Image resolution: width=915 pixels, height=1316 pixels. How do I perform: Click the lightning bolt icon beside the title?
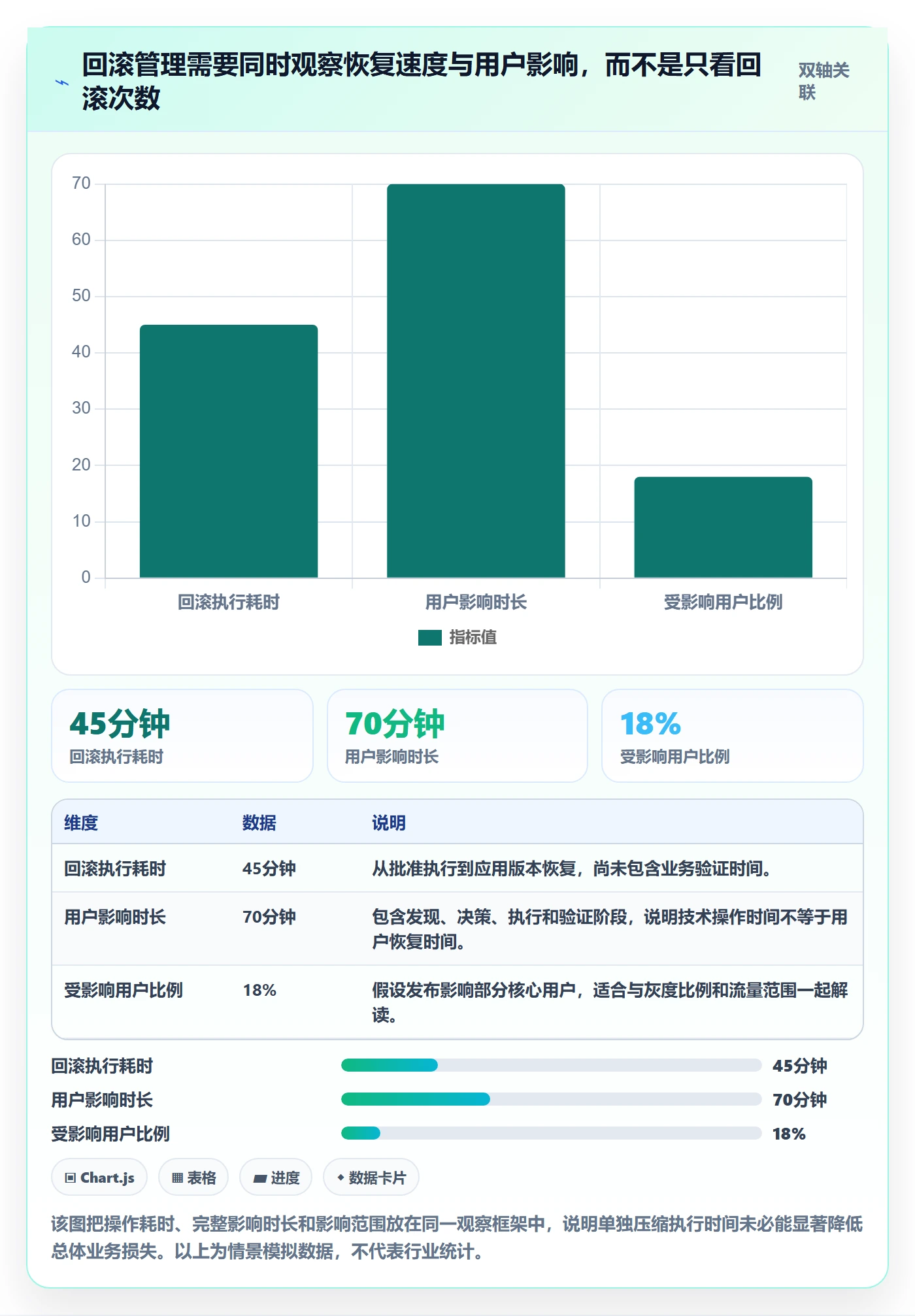[x=62, y=82]
